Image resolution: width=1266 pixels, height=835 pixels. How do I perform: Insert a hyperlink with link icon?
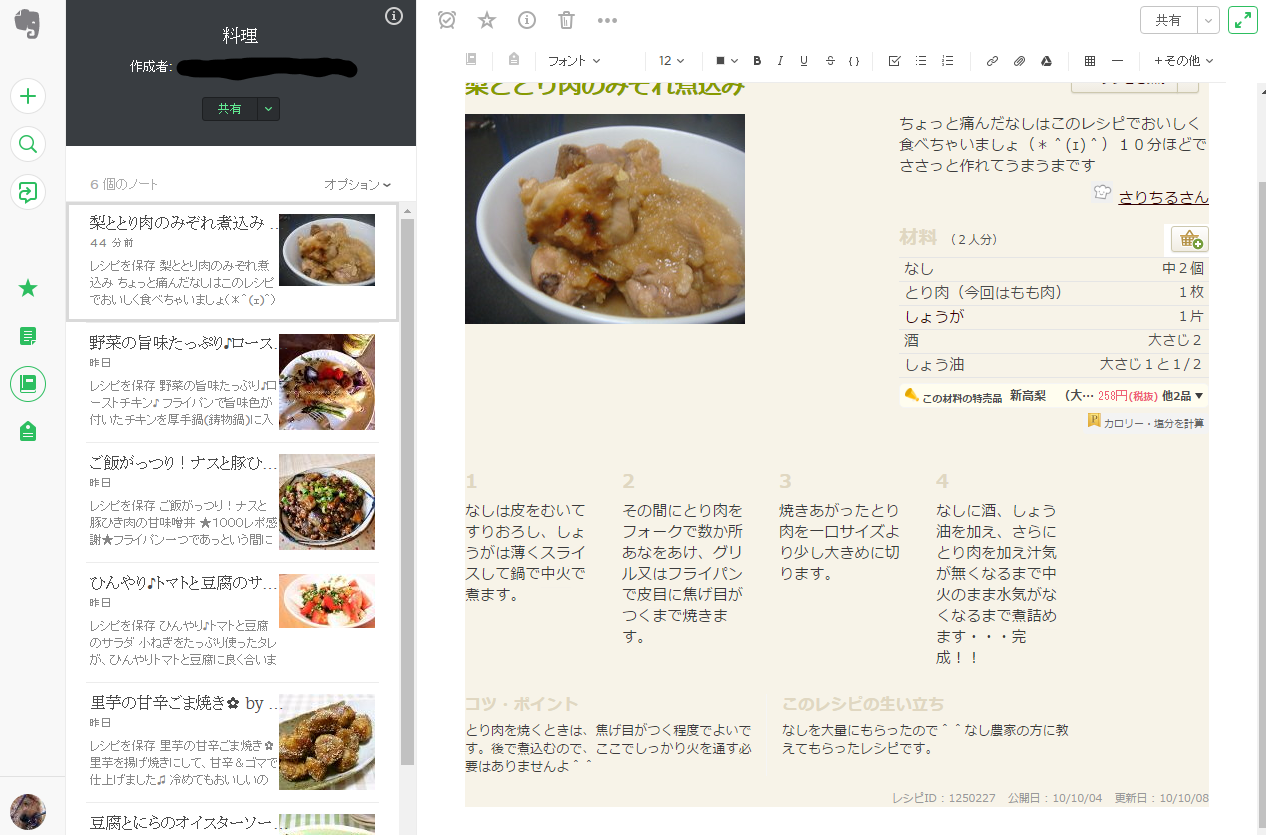click(992, 61)
